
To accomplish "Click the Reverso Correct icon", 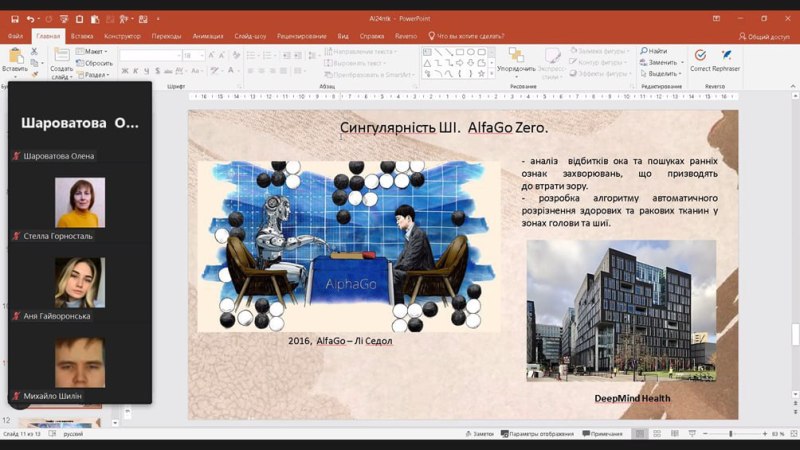I will click(x=701, y=55).
